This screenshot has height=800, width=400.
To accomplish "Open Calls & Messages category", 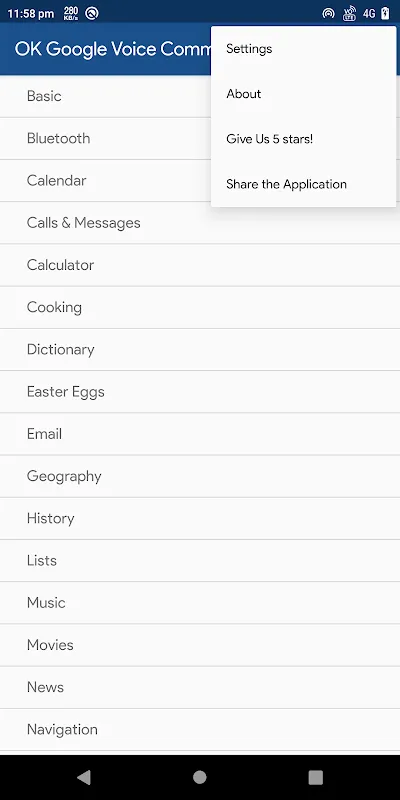I will [x=200, y=223].
